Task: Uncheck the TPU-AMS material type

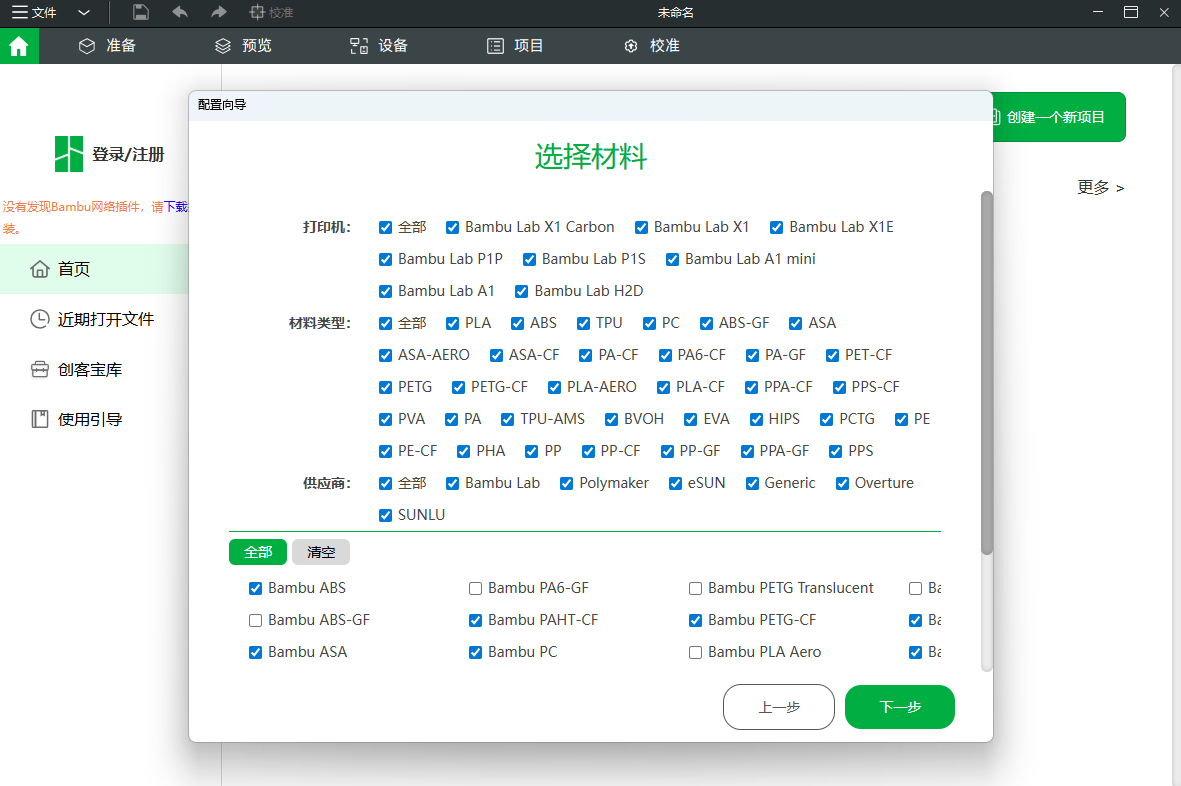Action: (x=508, y=419)
